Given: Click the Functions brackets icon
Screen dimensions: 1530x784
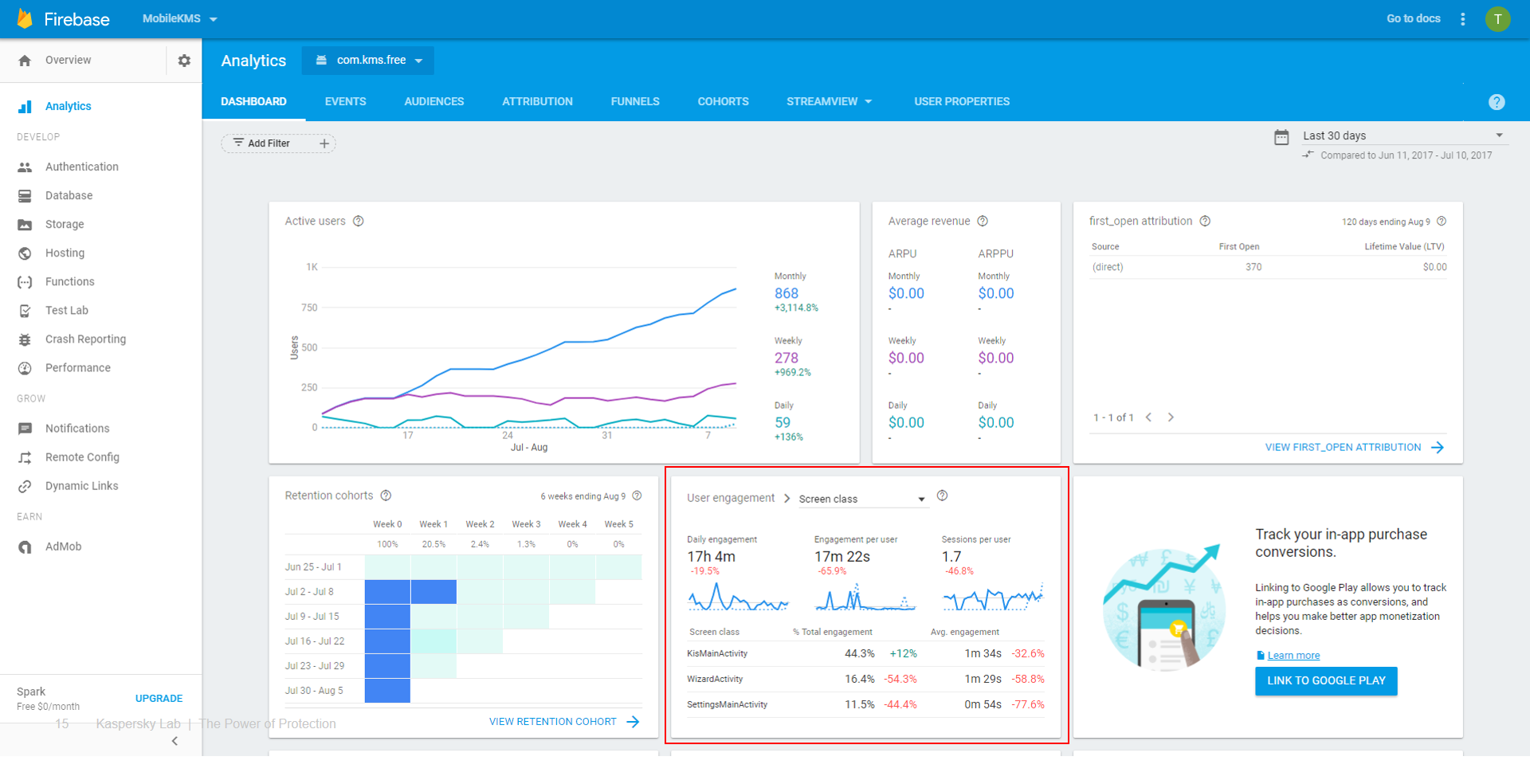Looking at the screenshot, I should click(x=25, y=281).
